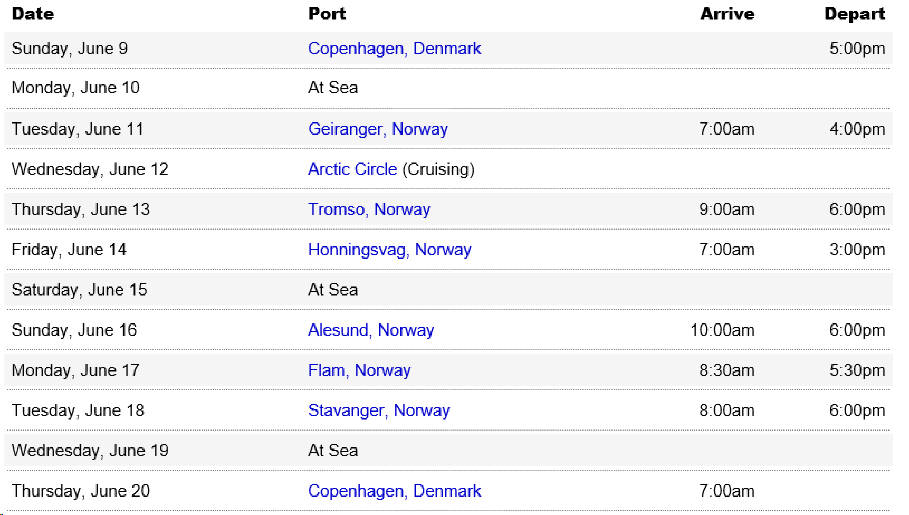Click the Flam, Norway link
This screenshot has height=515, width=909.
[359, 371]
